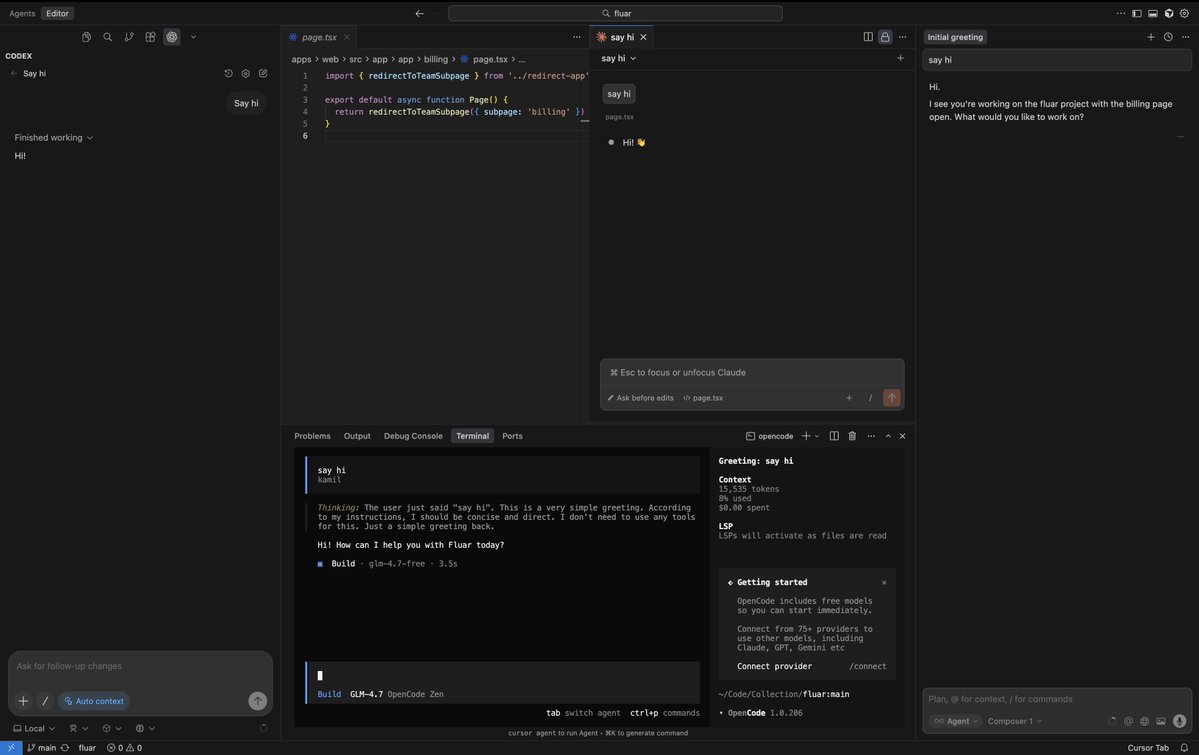Maximize panel with chevron-up icon
Image resolution: width=1199 pixels, height=755 pixels.
click(x=888, y=436)
